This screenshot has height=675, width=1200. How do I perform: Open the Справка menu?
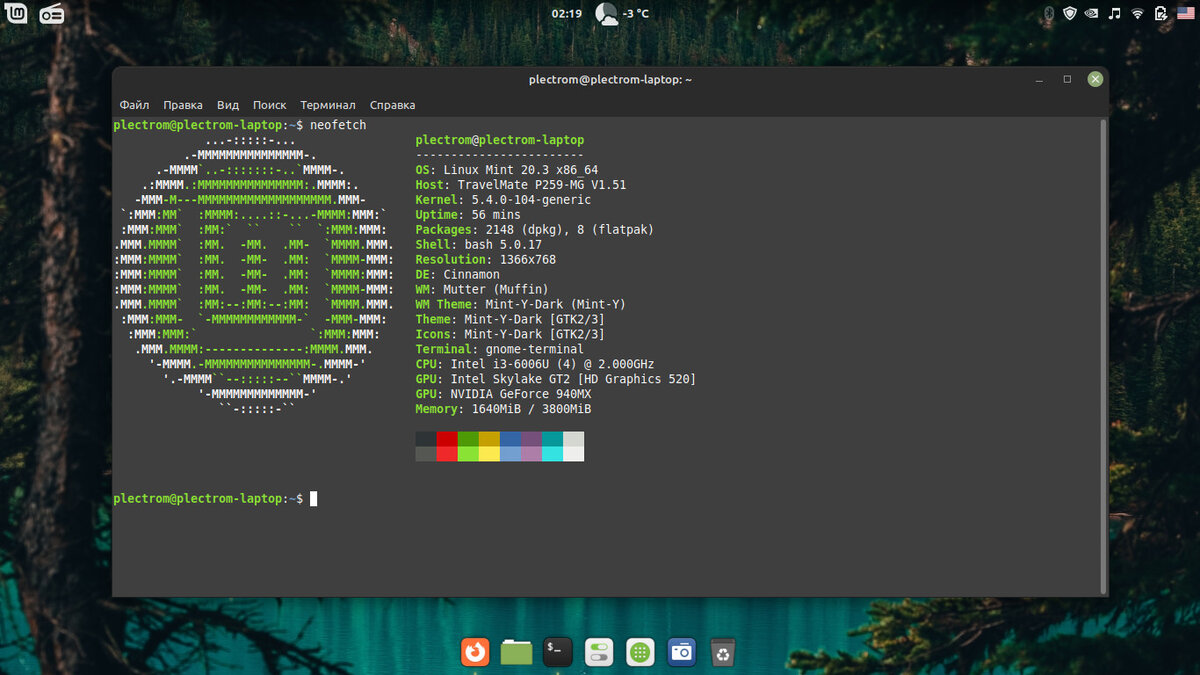tap(393, 105)
